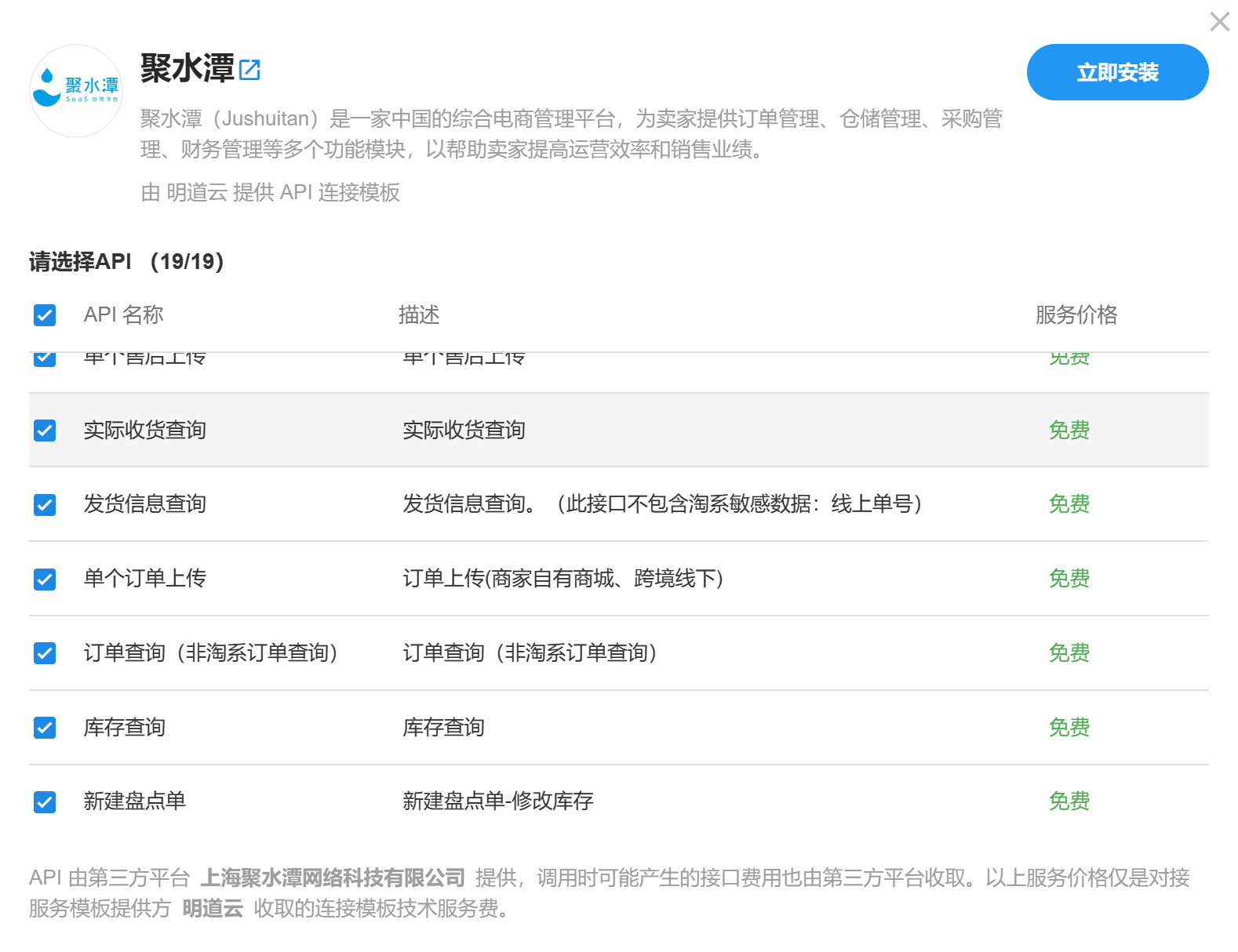
Task: Click the API 名称 column header
Action: point(123,315)
